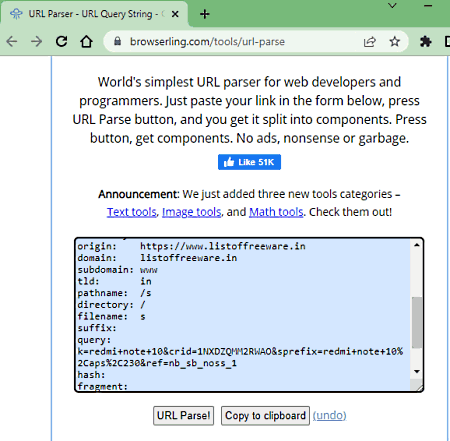Click the 'suffix:' line in results
This screenshot has height=441, width=450.
(x=97, y=328)
